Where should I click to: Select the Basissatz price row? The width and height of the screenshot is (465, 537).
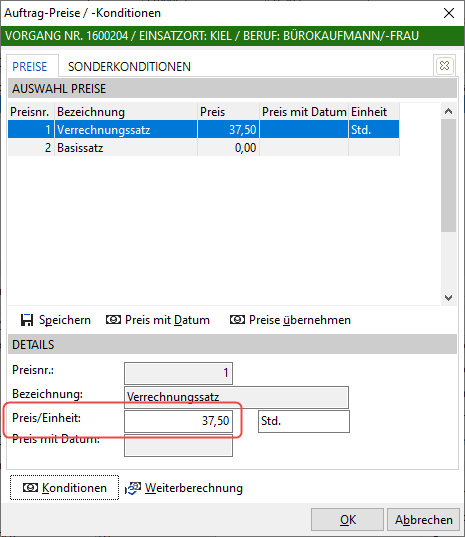(x=204, y=148)
